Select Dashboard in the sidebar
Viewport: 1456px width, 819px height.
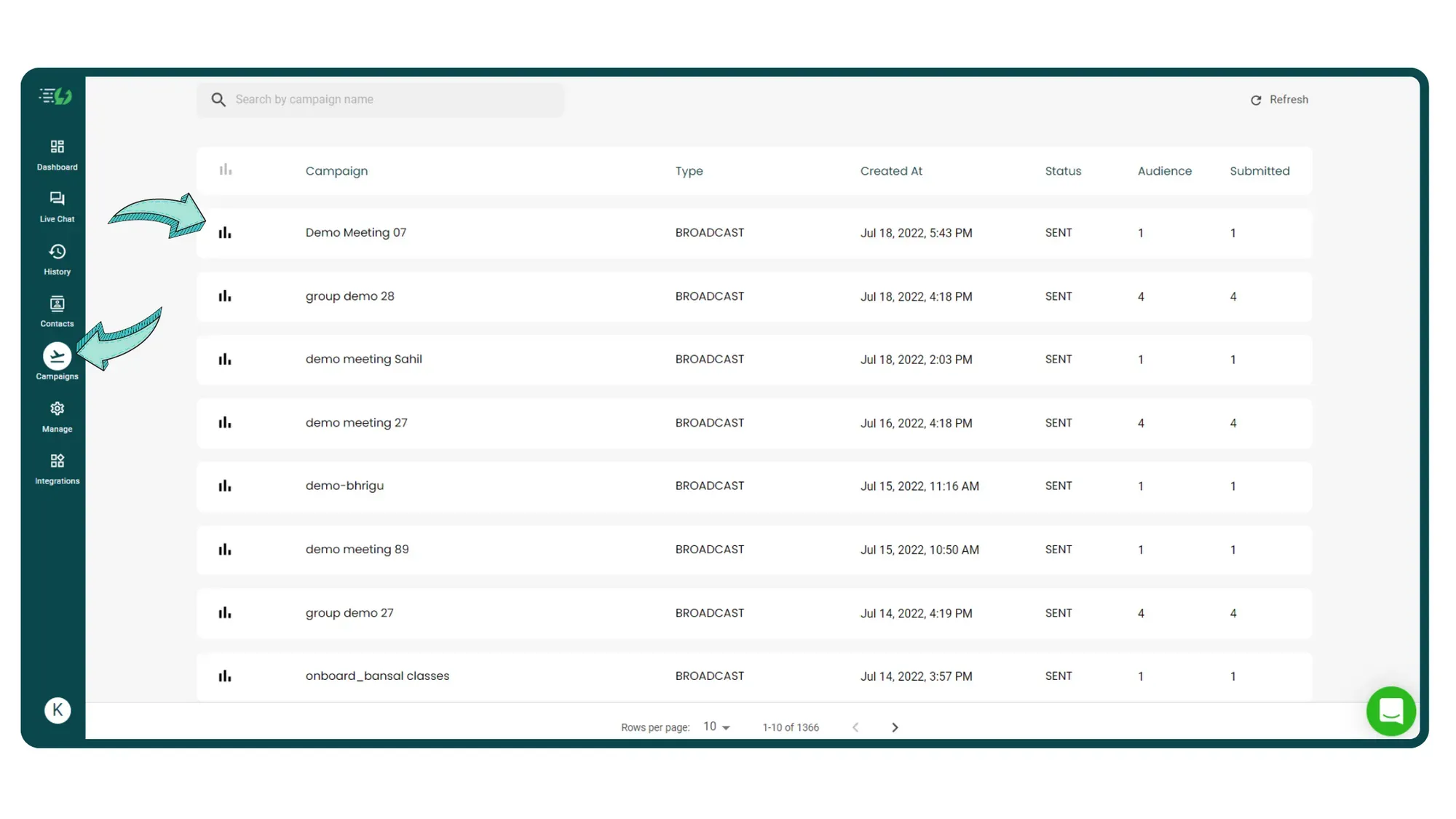click(57, 154)
